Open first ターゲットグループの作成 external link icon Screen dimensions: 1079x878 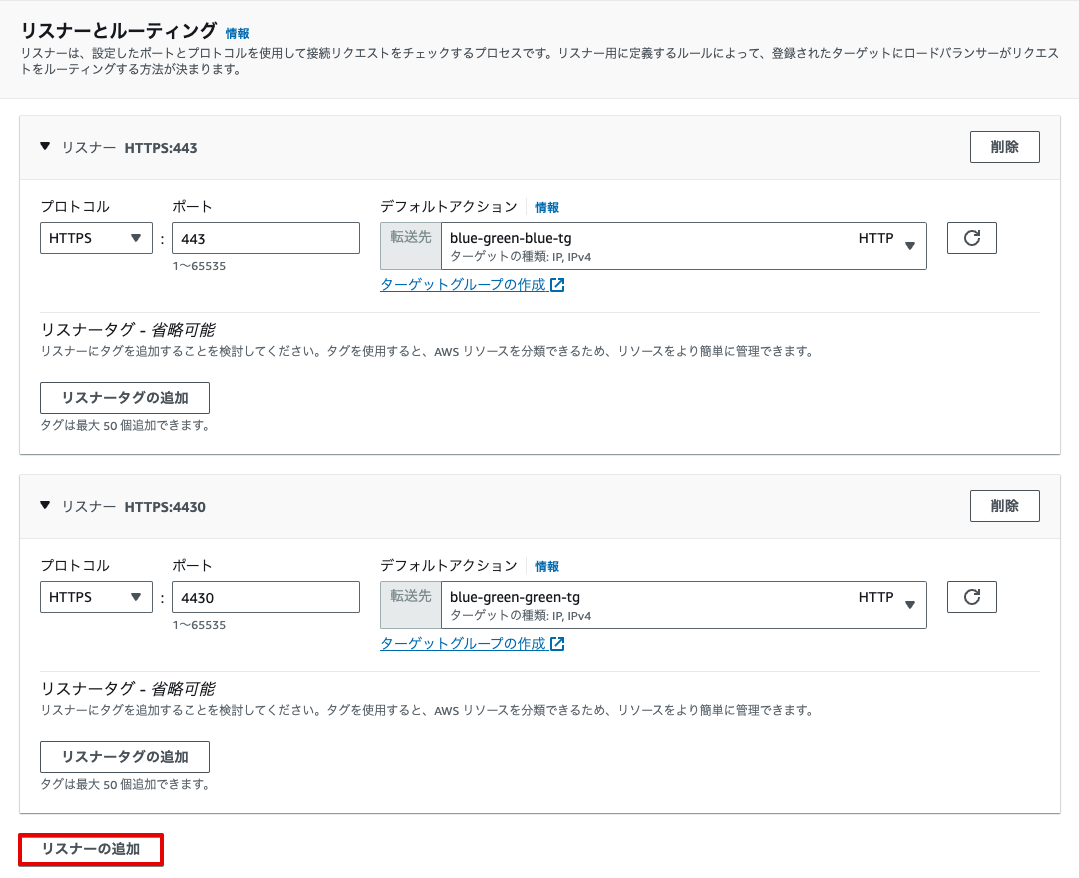coord(557,285)
